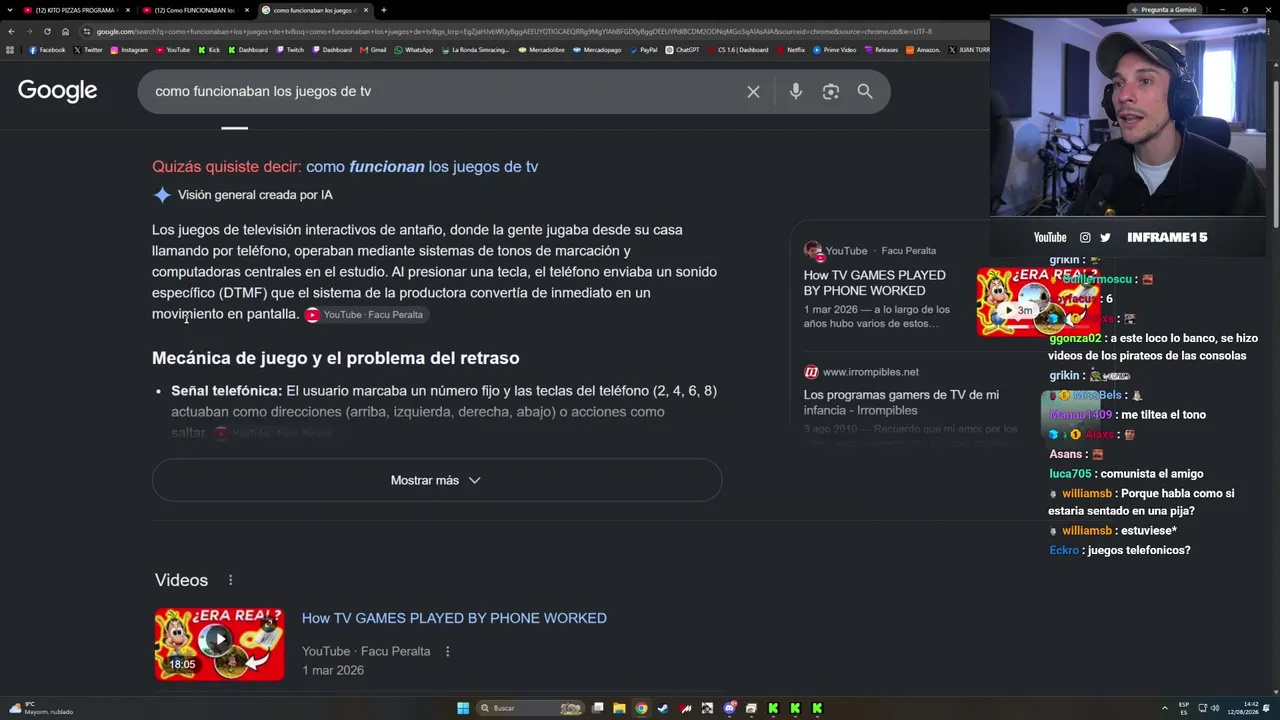
Task: Open the YouTube · Facu Peralta source chip
Action: 365,315
